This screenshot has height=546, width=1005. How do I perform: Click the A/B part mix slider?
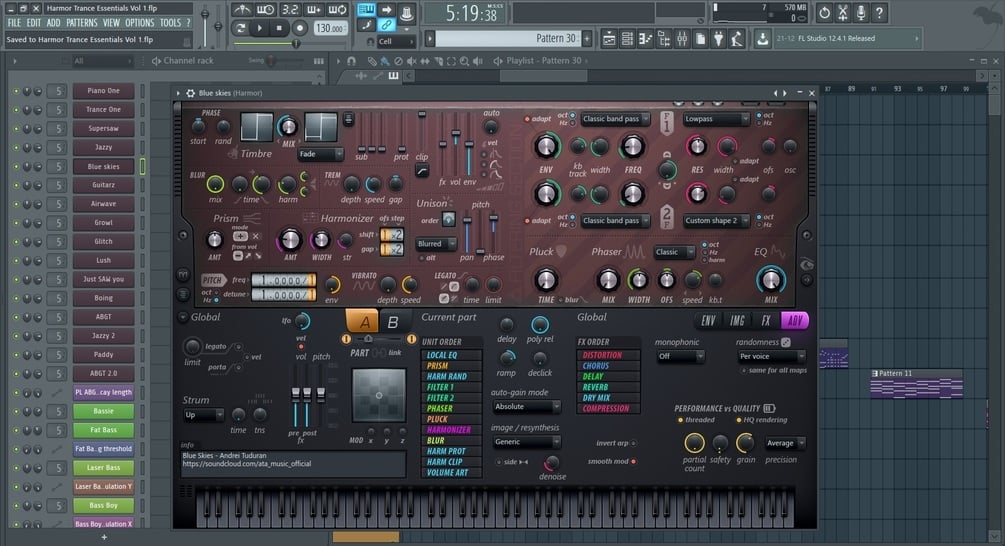tap(378, 339)
